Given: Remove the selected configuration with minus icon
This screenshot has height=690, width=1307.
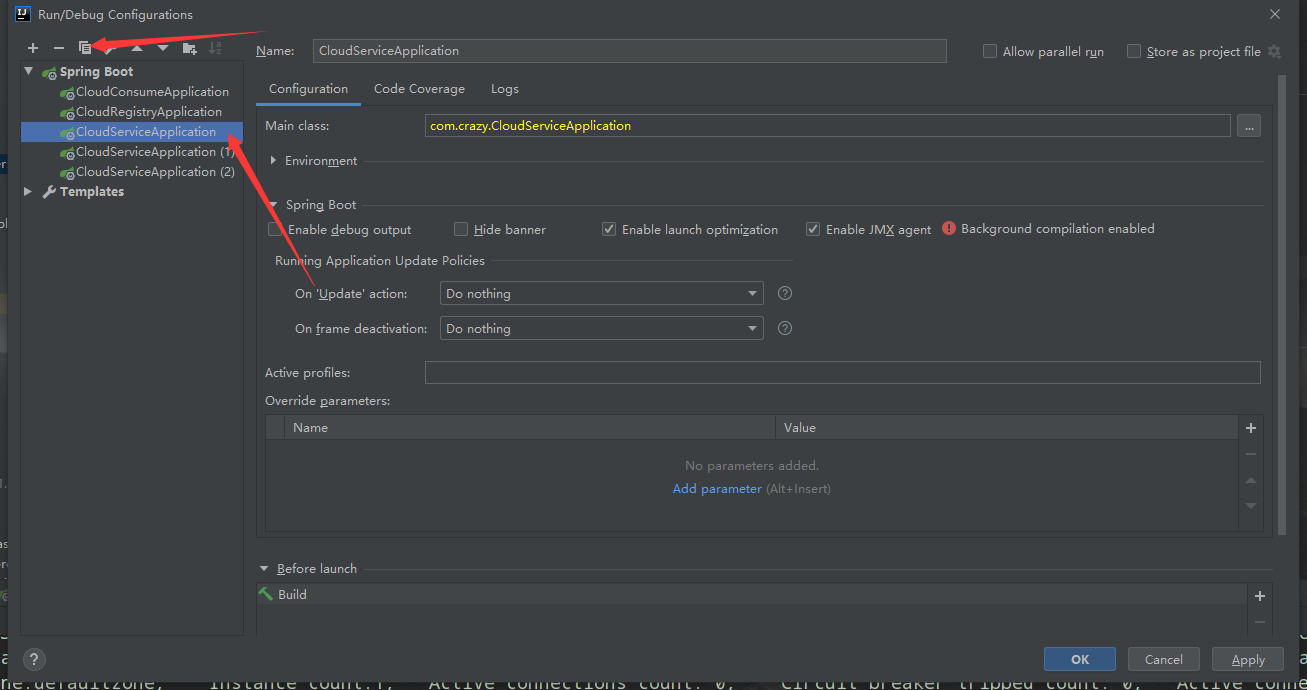Looking at the screenshot, I should [59, 48].
